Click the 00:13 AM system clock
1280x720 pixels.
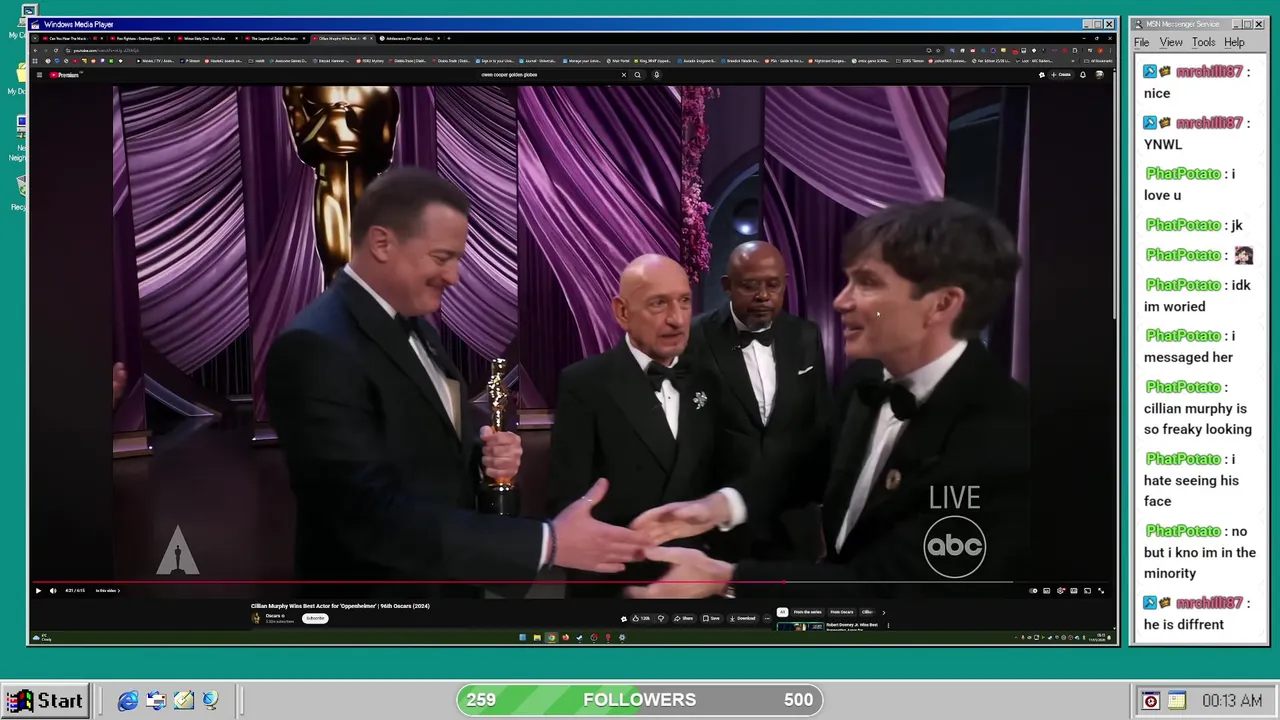point(1232,701)
